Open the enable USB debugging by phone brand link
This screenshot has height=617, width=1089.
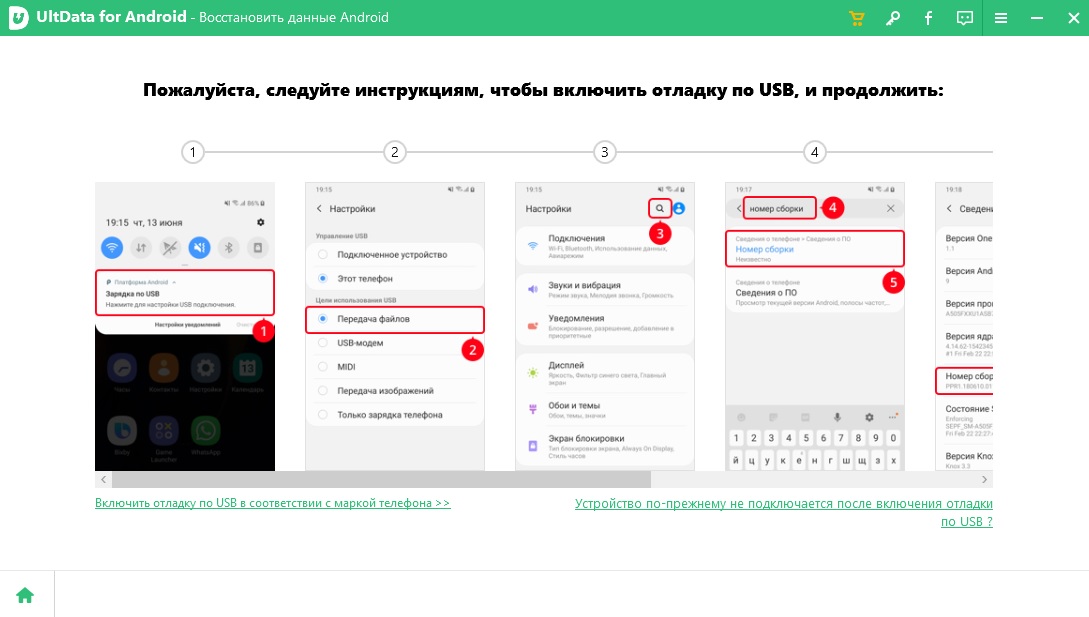click(x=272, y=503)
